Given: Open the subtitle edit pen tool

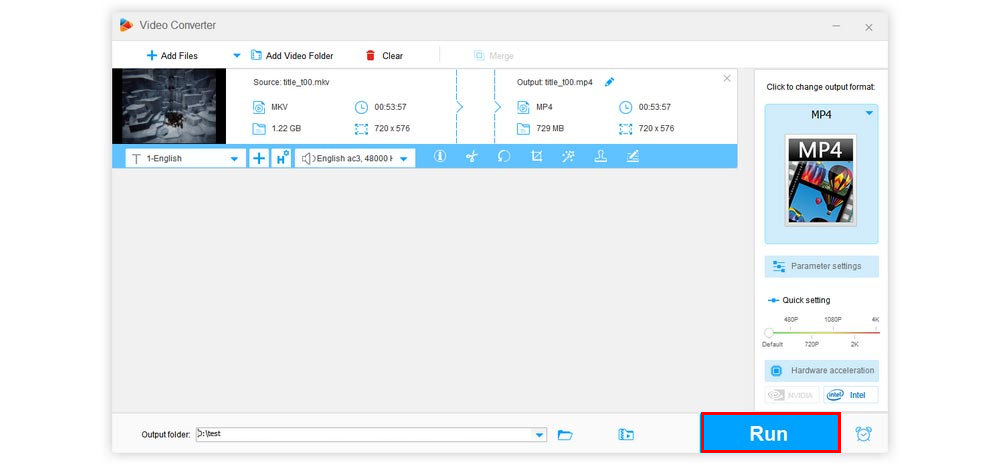Looking at the screenshot, I should tap(633, 156).
